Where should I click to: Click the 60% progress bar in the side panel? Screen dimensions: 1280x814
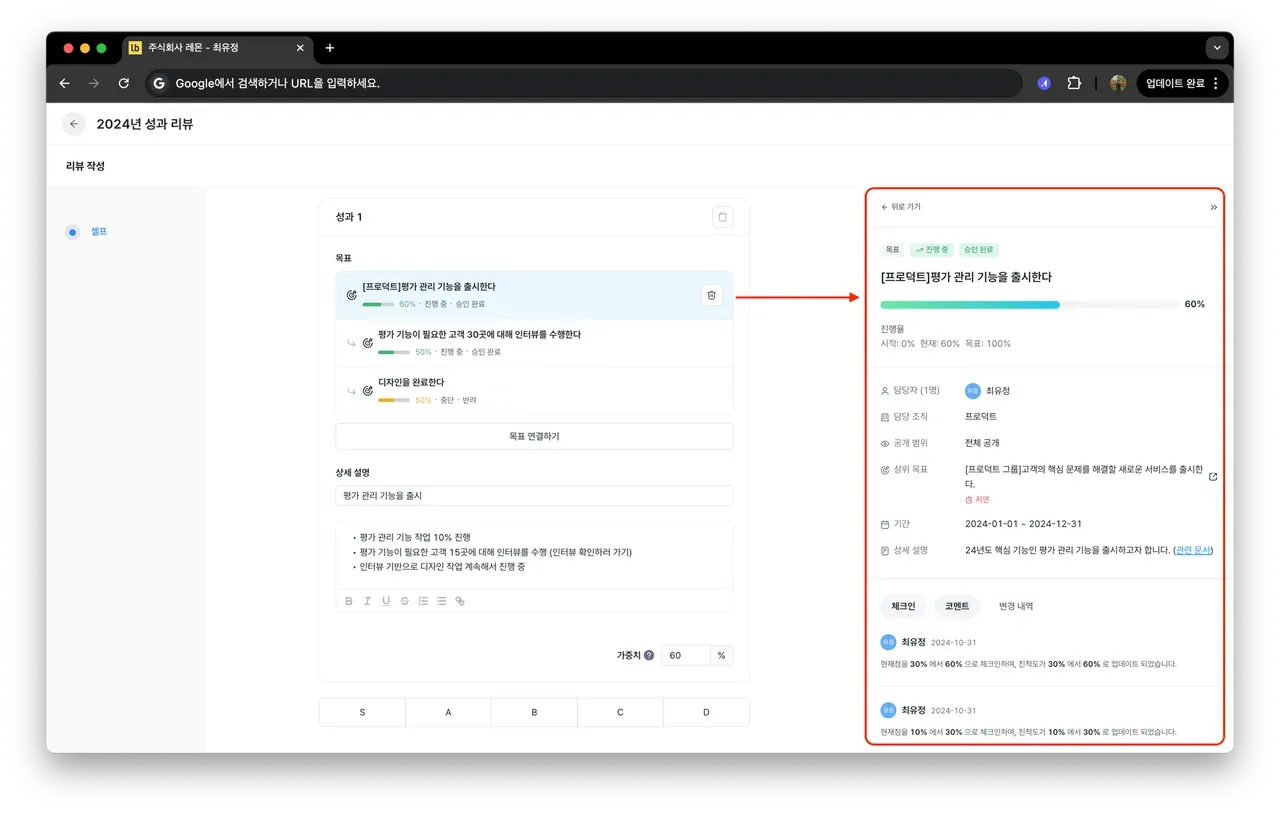(1029, 304)
